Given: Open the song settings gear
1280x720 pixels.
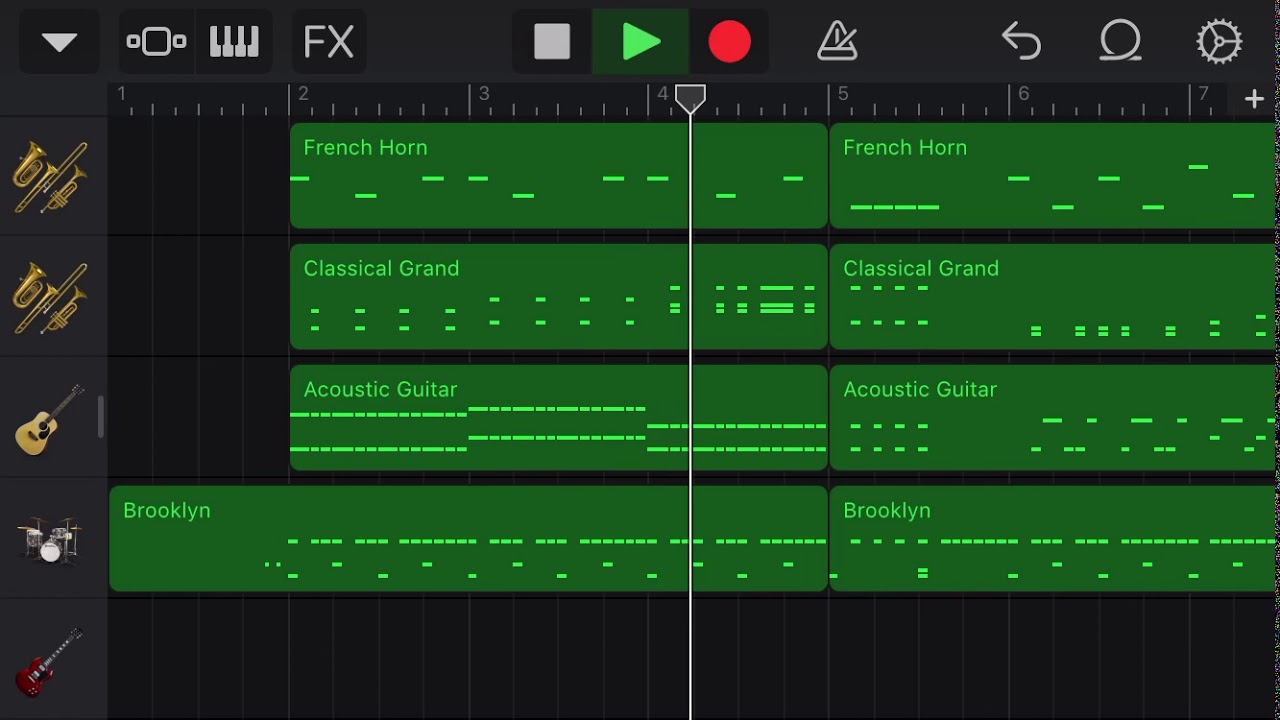Looking at the screenshot, I should pos(1219,42).
